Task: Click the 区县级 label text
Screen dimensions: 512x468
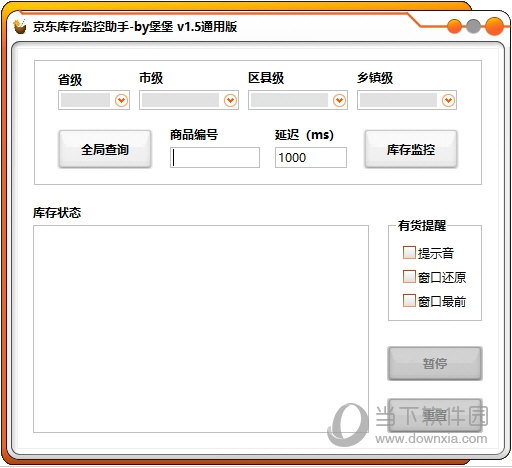Action: (x=266, y=78)
